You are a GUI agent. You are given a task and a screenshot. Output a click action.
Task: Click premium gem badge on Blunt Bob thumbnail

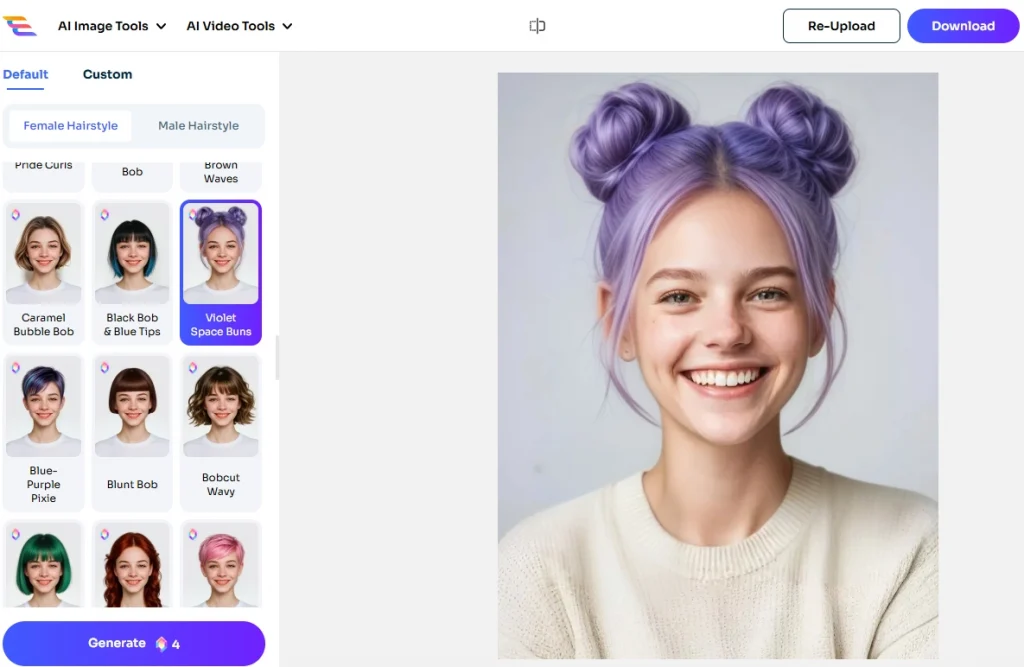(104, 368)
